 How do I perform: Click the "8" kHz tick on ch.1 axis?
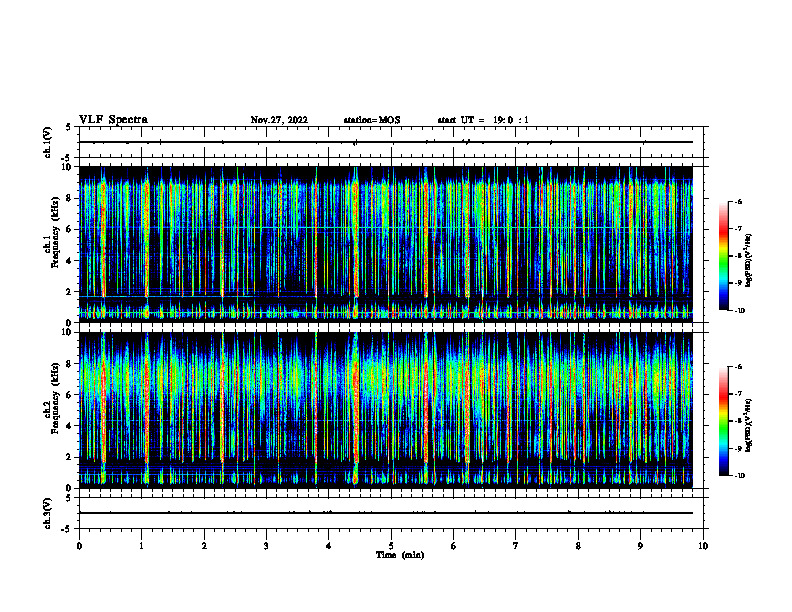click(70, 198)
